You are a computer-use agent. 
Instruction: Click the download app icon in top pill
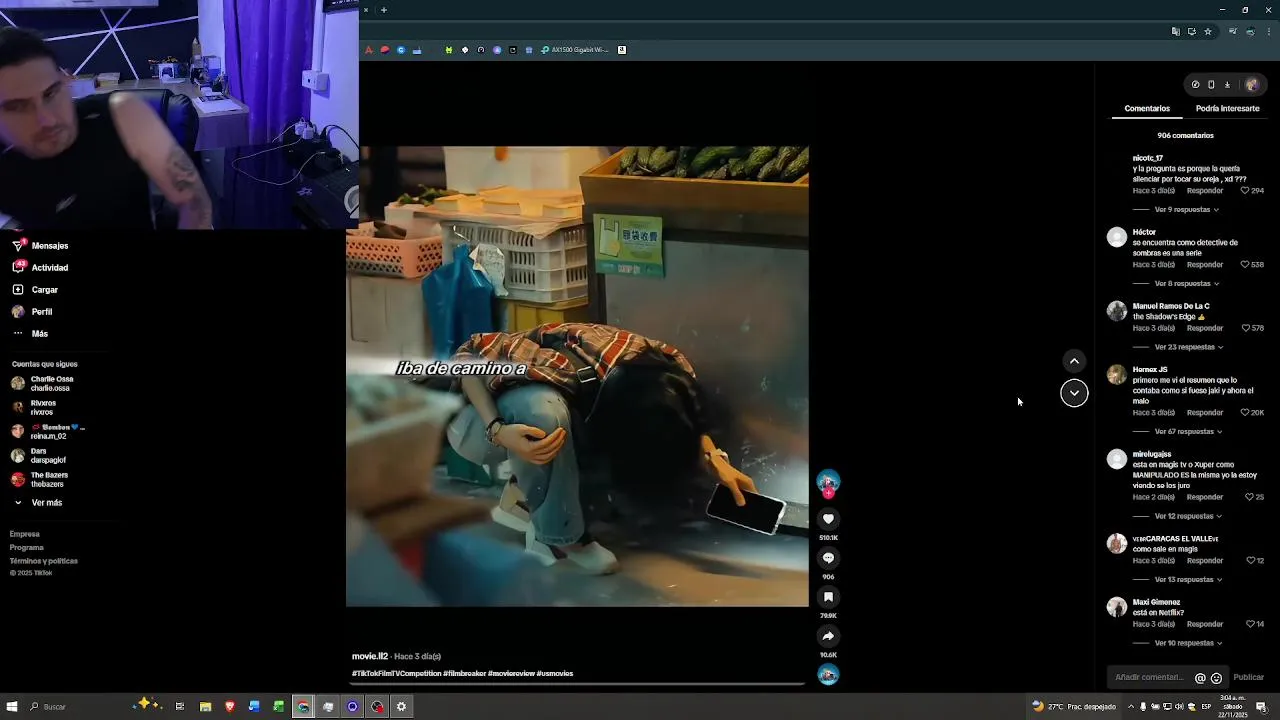coord(1227,85)
